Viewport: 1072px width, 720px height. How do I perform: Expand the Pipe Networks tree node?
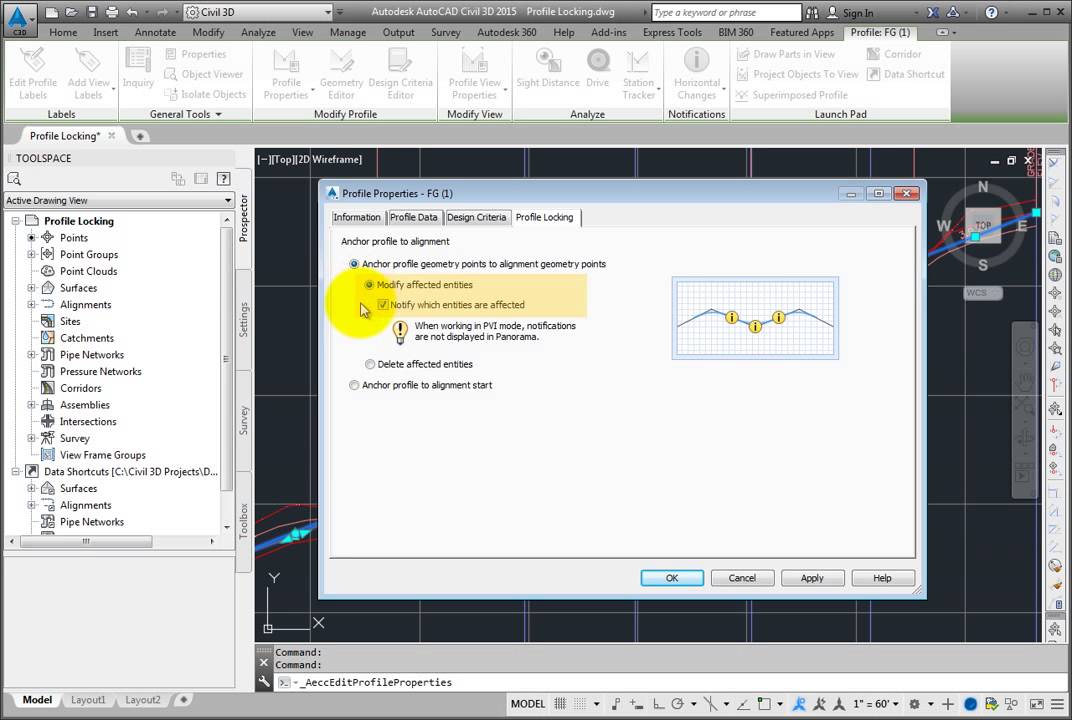[31, 355]
